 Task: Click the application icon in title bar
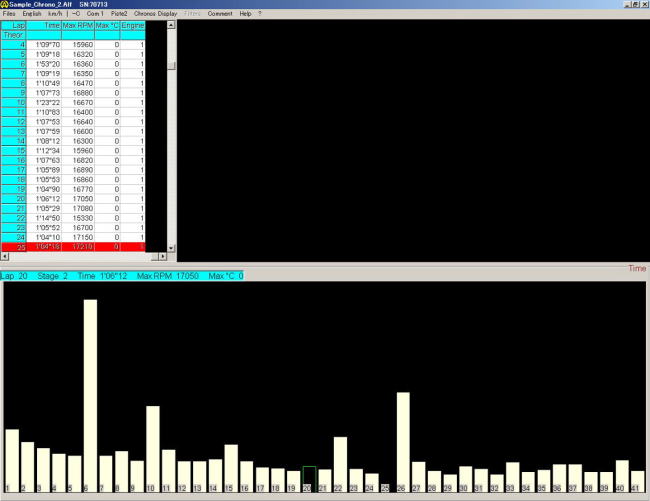point(4,5)
